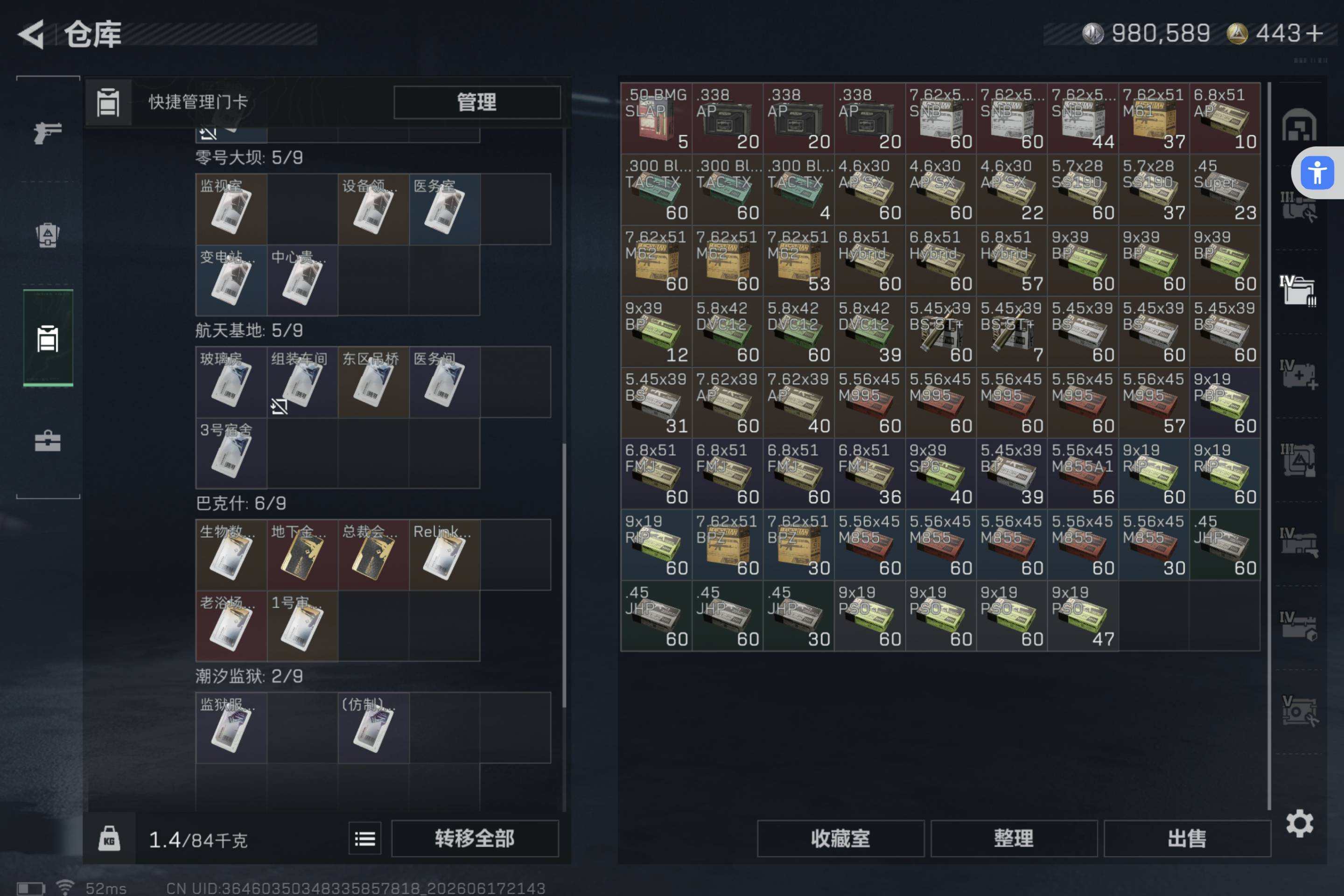Image resolution: width=1344 pixels, height=896 pixels.
Task: Select the 老浴场... keycard
Action: tap(231, 626)
